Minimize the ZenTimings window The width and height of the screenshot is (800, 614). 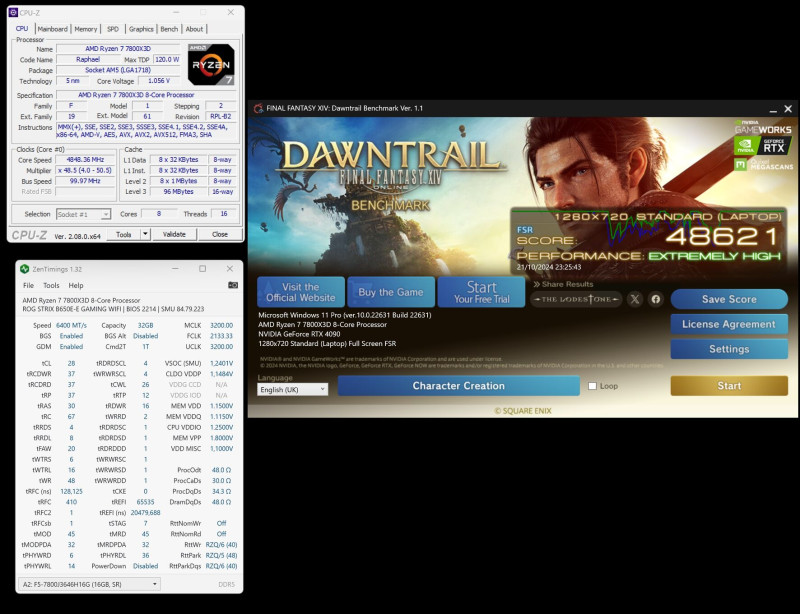175,268
